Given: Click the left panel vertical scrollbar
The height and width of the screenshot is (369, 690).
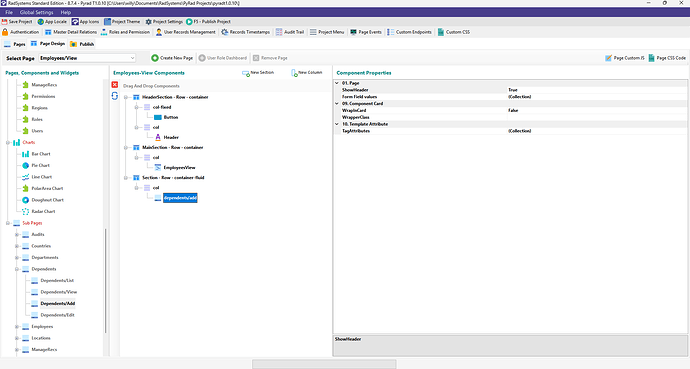Looking at the screenshot, I should pyautogui.click(x=105, y=281).
